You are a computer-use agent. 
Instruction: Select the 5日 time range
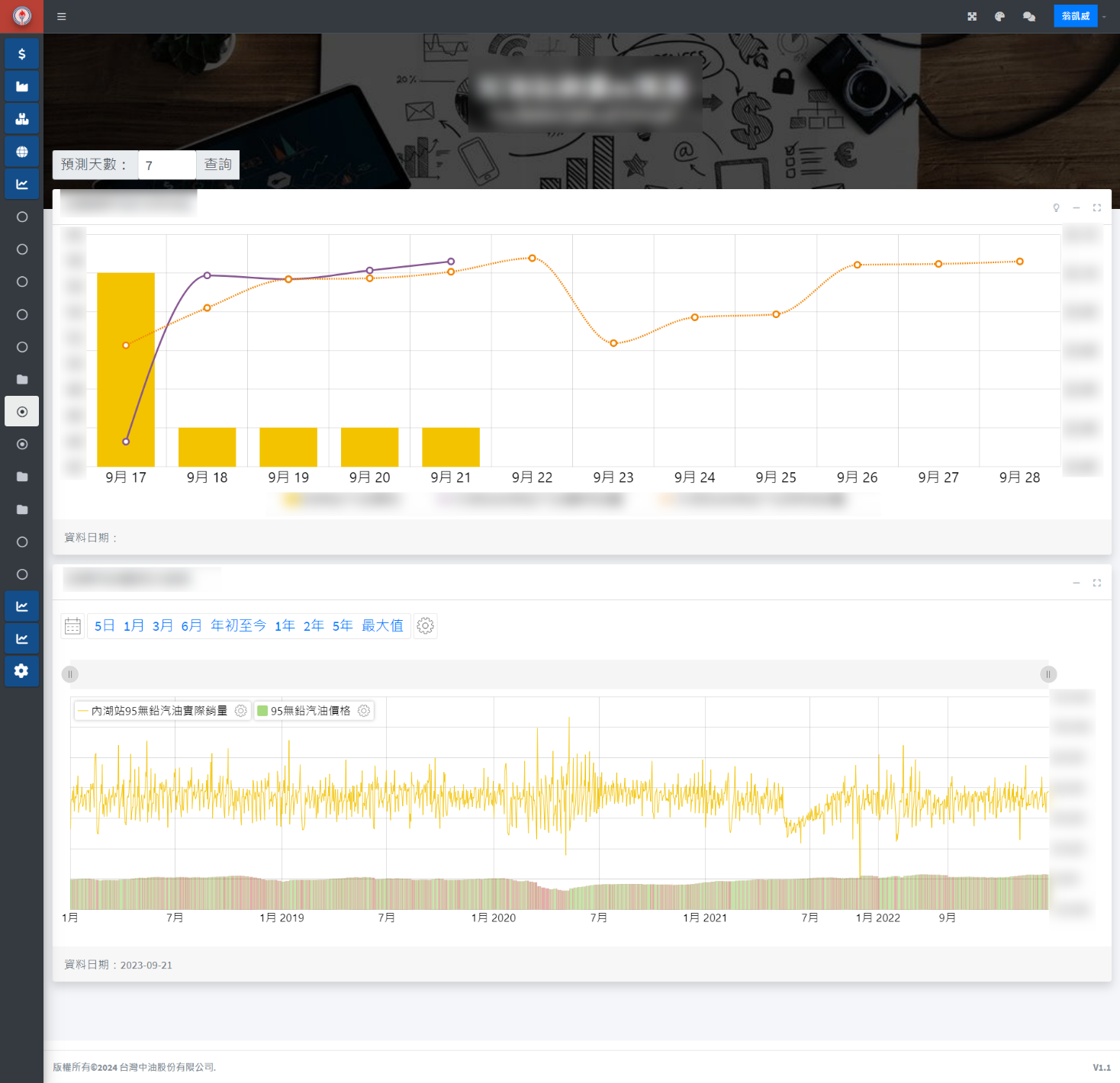pyautogui.click(x=105, y=626)
